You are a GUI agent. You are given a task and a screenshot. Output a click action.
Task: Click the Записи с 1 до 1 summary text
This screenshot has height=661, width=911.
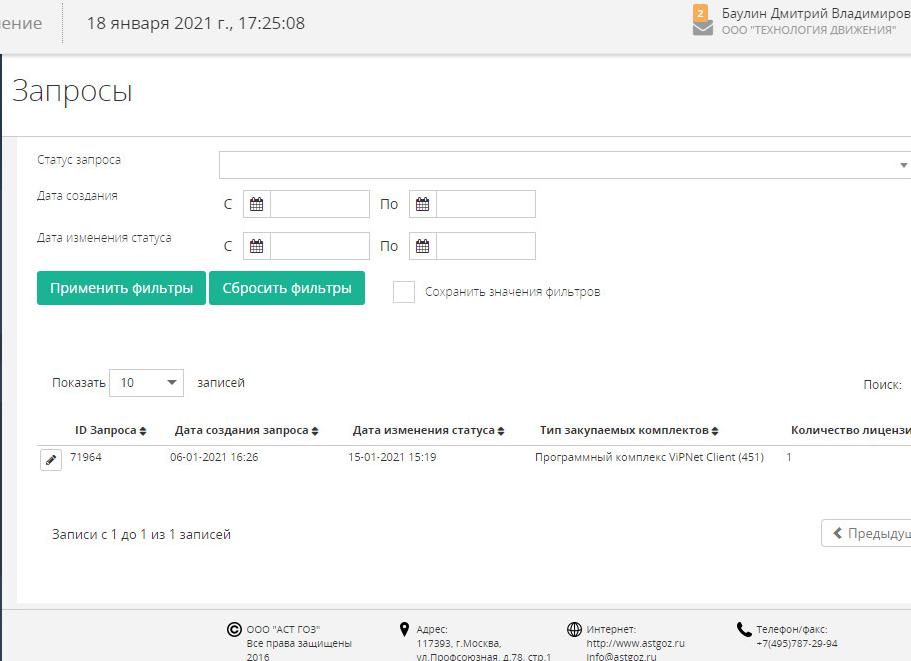(x=141, y=534)
